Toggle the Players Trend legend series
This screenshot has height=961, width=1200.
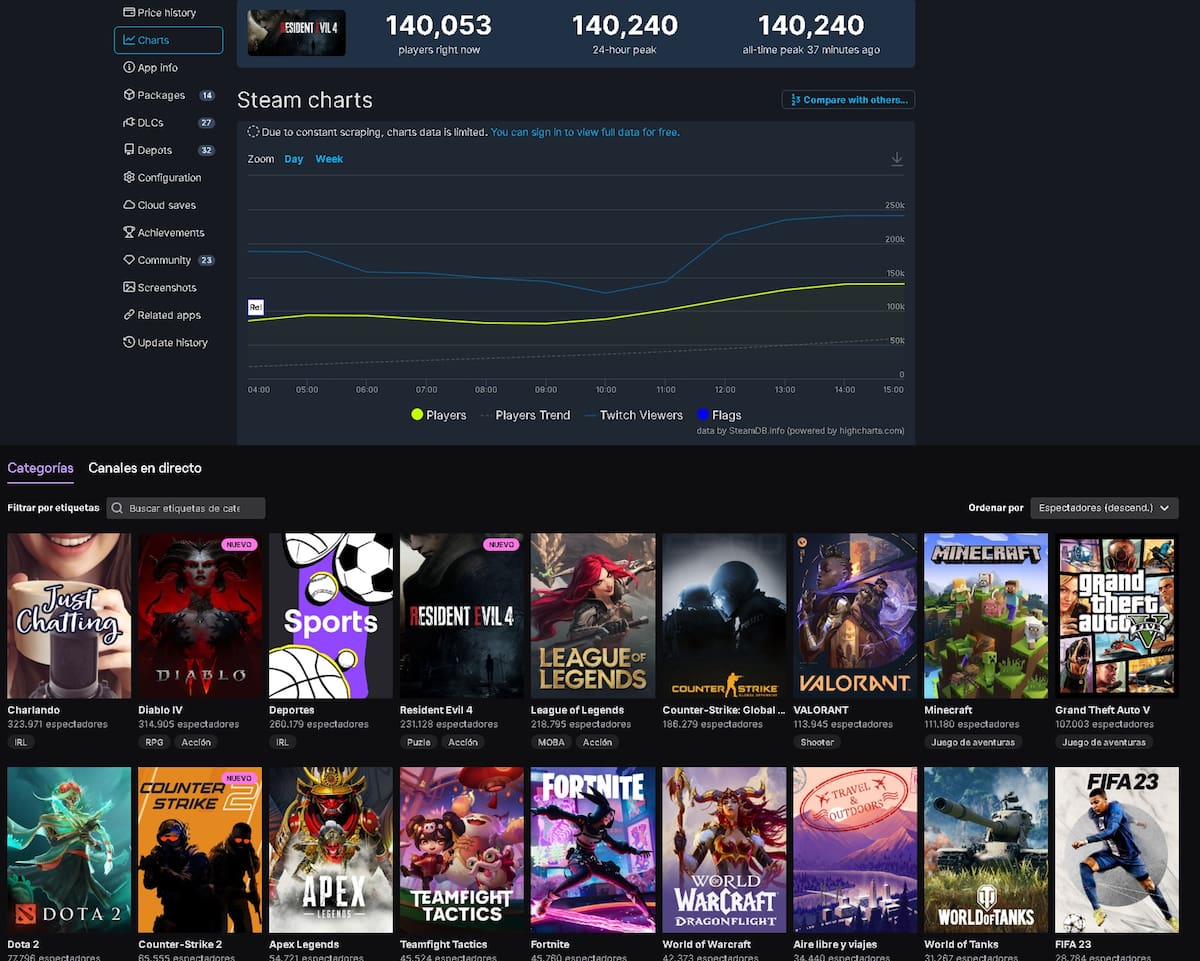[x=525, y=415]
